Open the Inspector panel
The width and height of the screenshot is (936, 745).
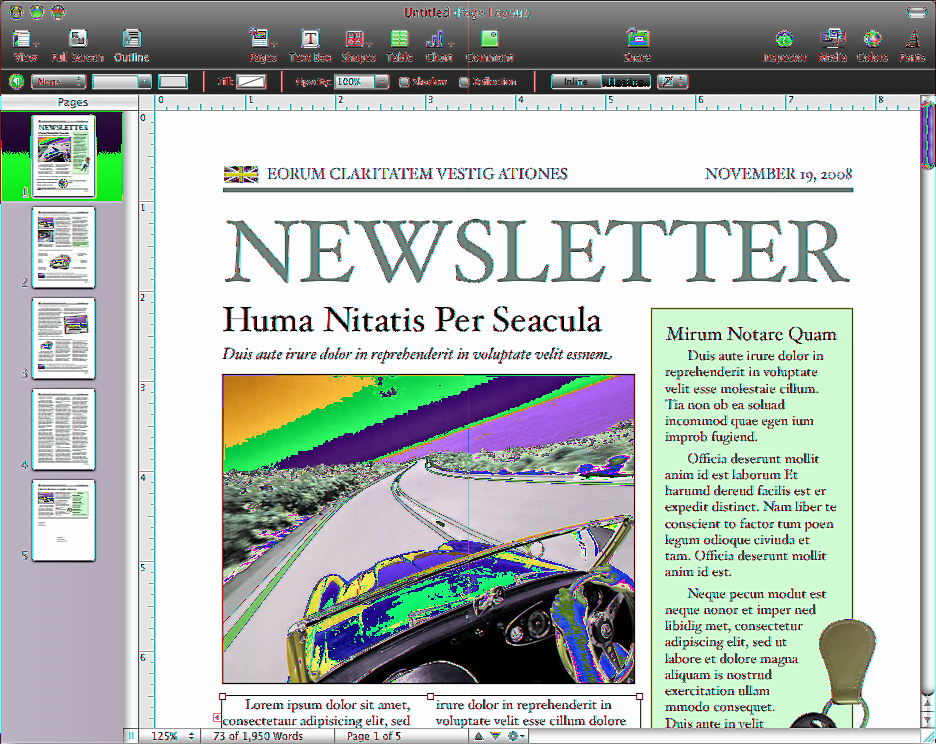pos(784,45)
